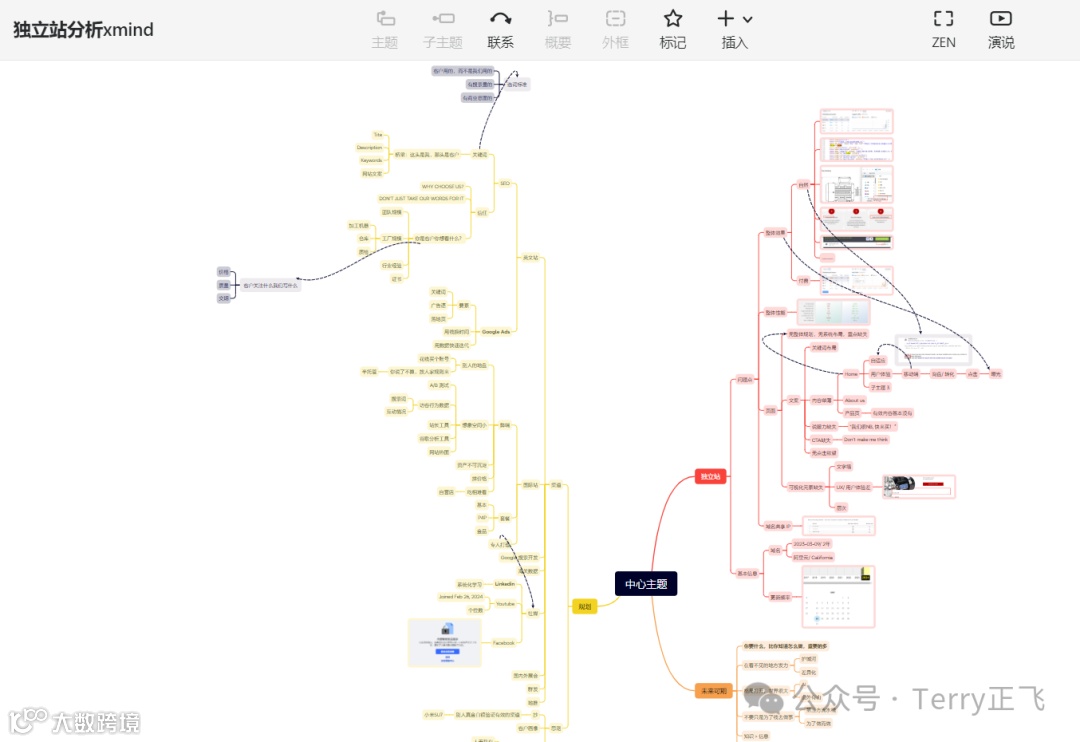Open the thumbnail beside the 付费 node

pos(857,280)
